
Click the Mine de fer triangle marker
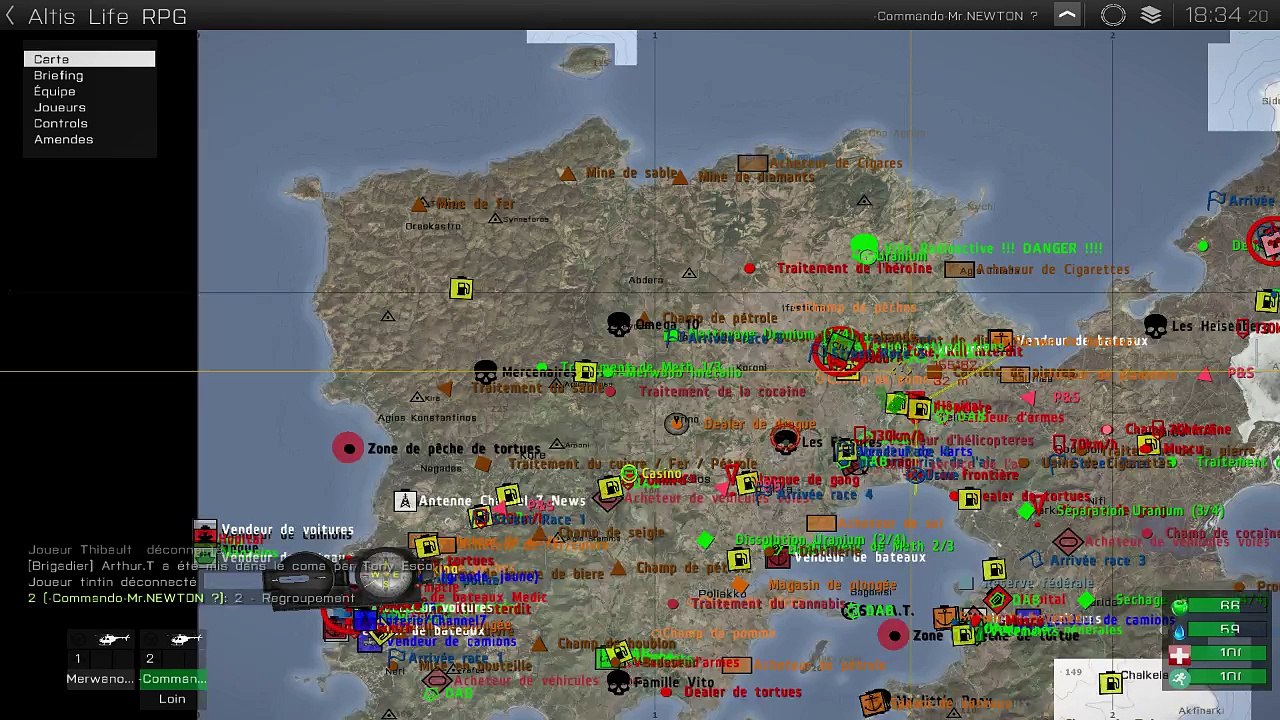[x=419, y=204]
